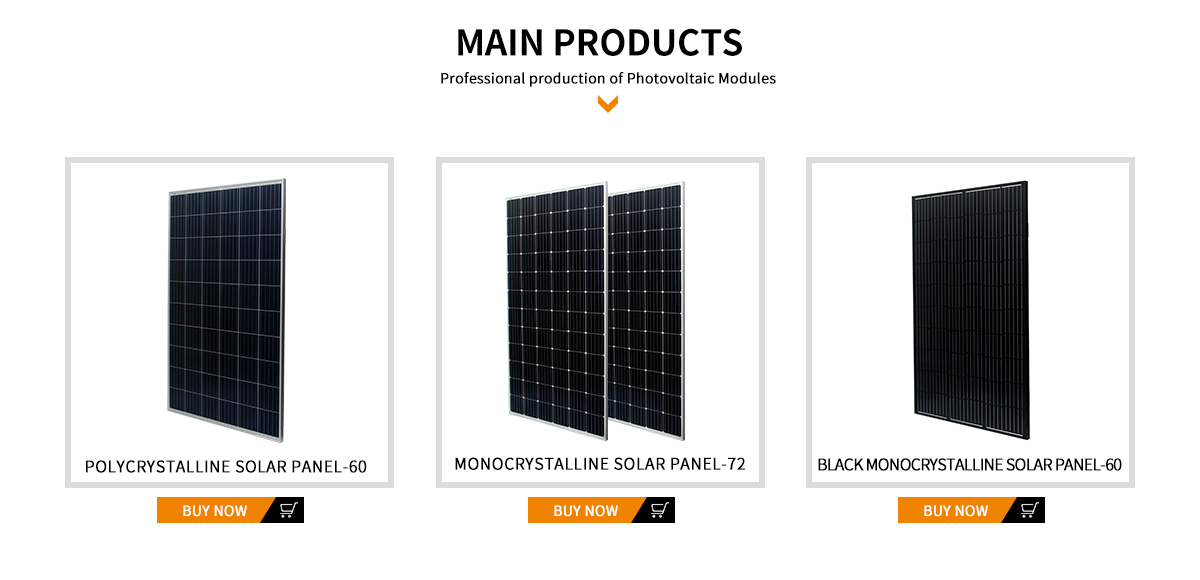Click the 'Professional production of Photovoltaic Modules' subtitle

tap(608, 78)
